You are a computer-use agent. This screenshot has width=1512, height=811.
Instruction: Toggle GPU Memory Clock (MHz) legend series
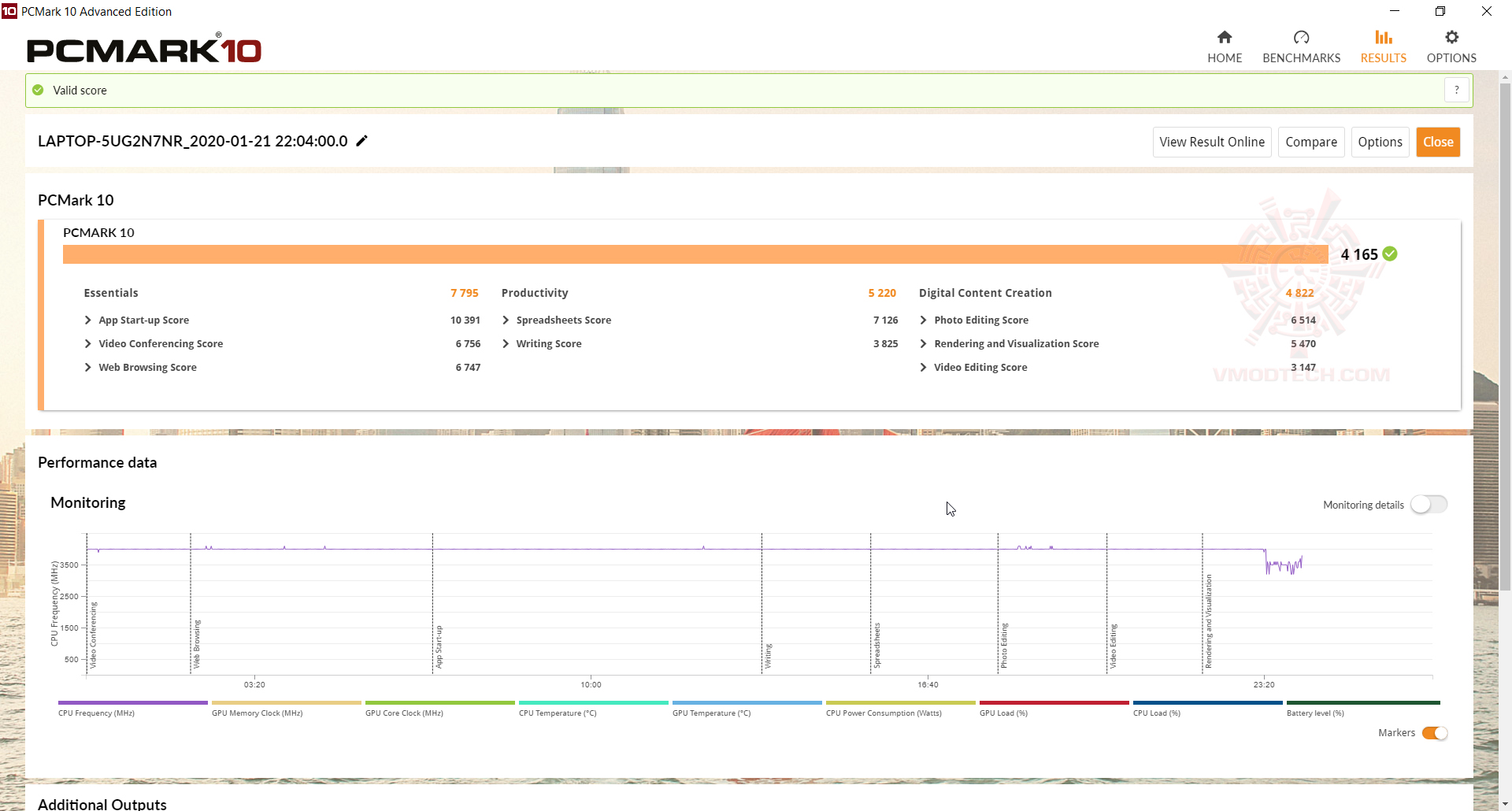tap(286, 709)
